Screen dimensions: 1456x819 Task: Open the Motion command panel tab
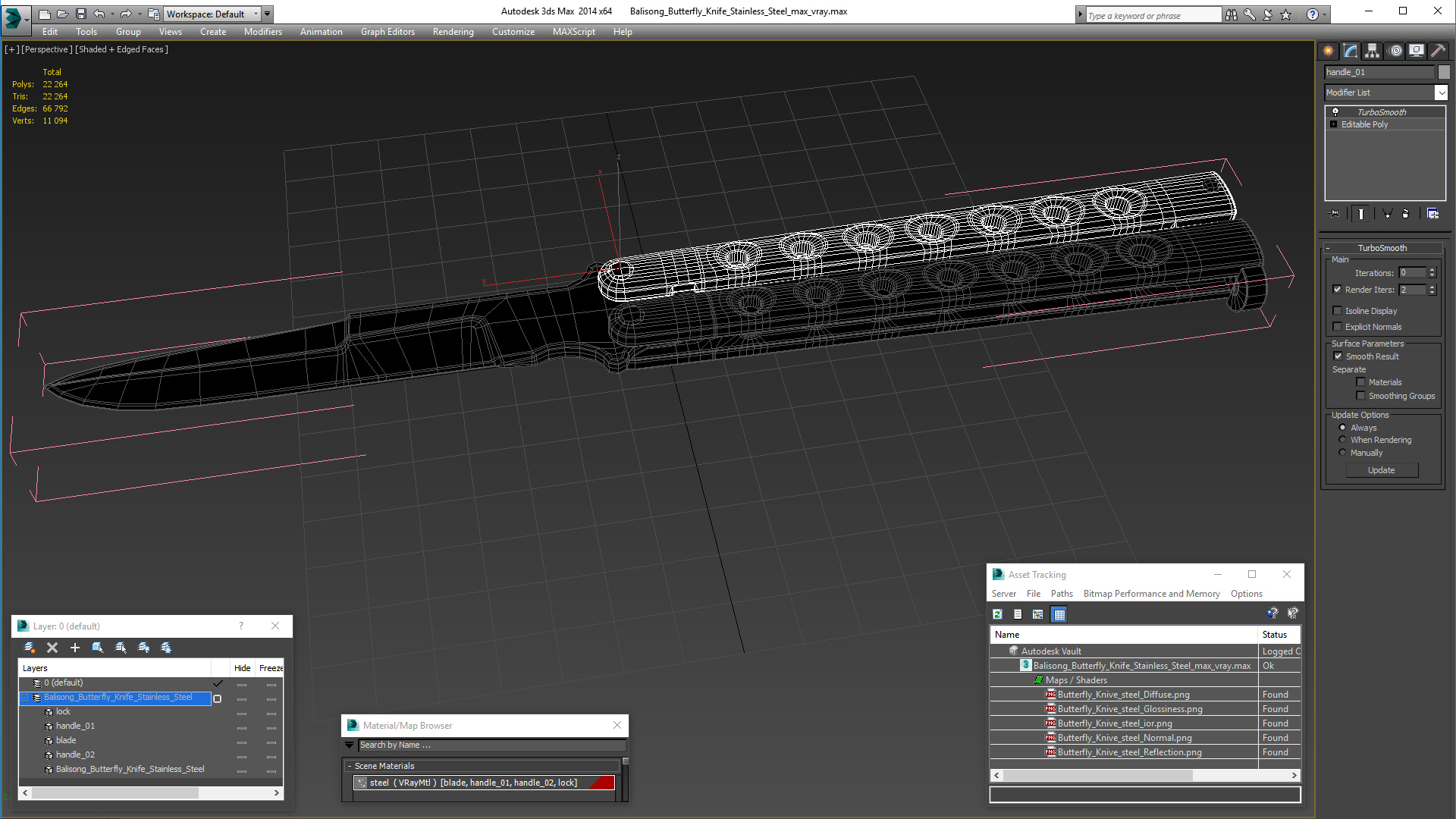1395,51
